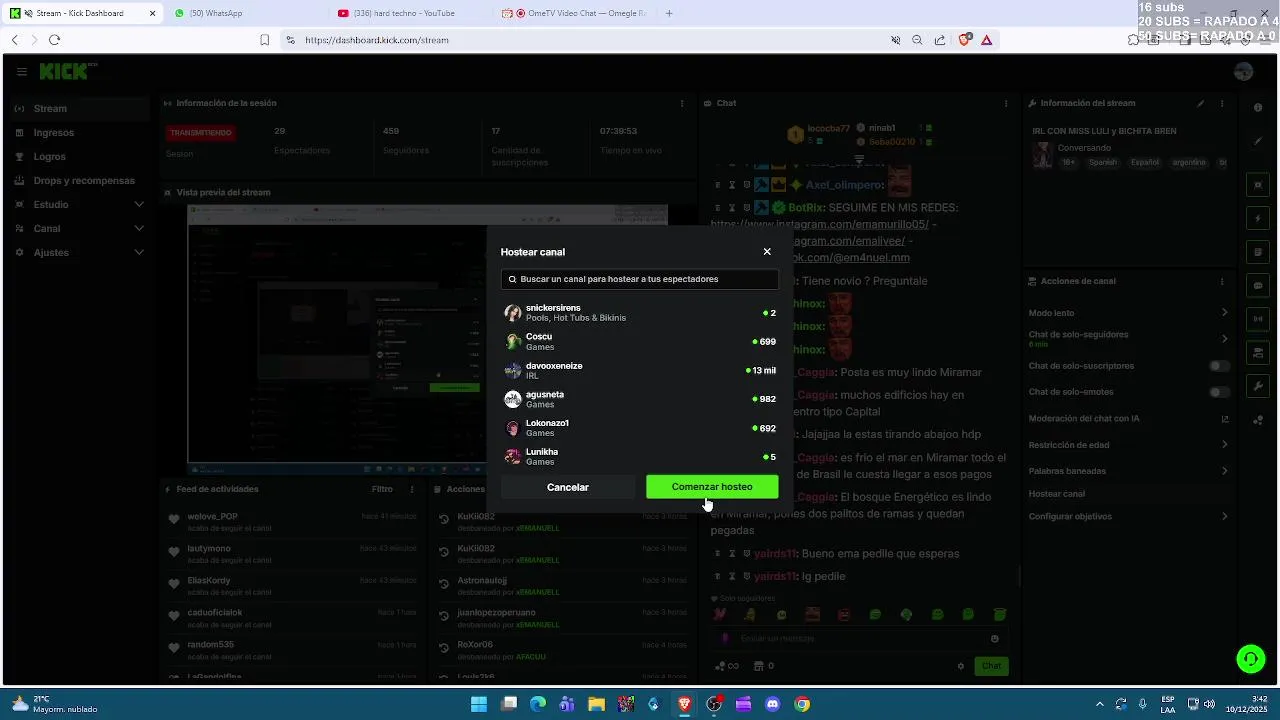Select Coscu channel in host list

pos(639,341)
